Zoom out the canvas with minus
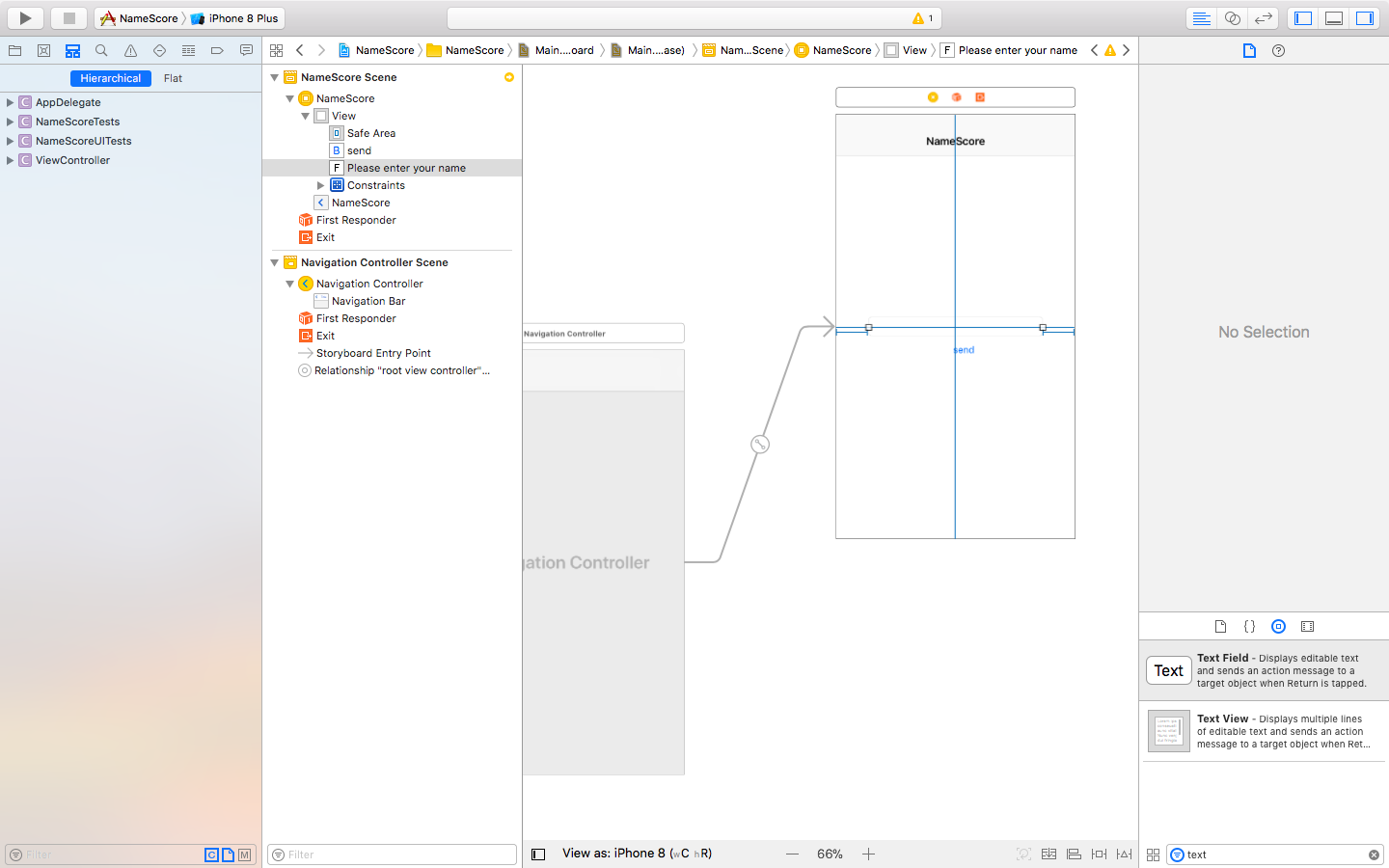 click(792, 854)
